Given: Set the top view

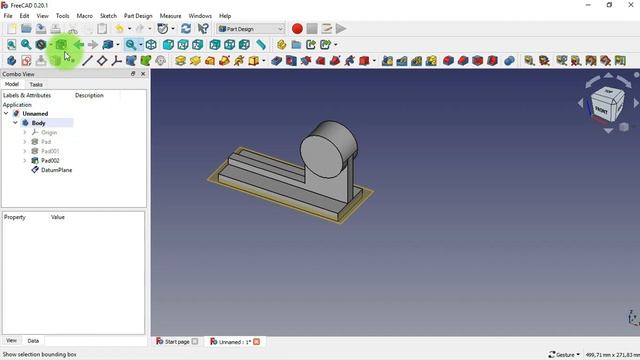Looking at the screenshot, I should (x=183, y=44).
